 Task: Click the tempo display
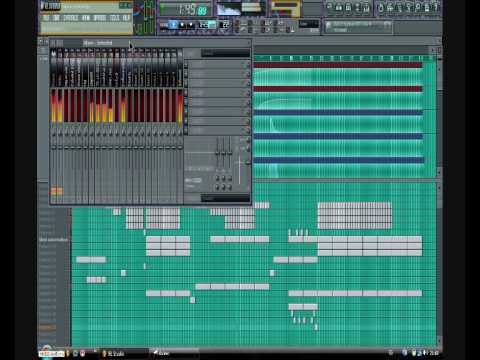click(207, 25)
